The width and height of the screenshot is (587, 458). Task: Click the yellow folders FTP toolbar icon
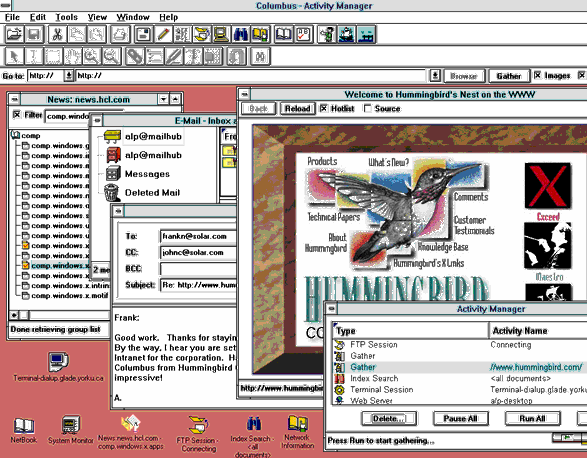[202, 34]
